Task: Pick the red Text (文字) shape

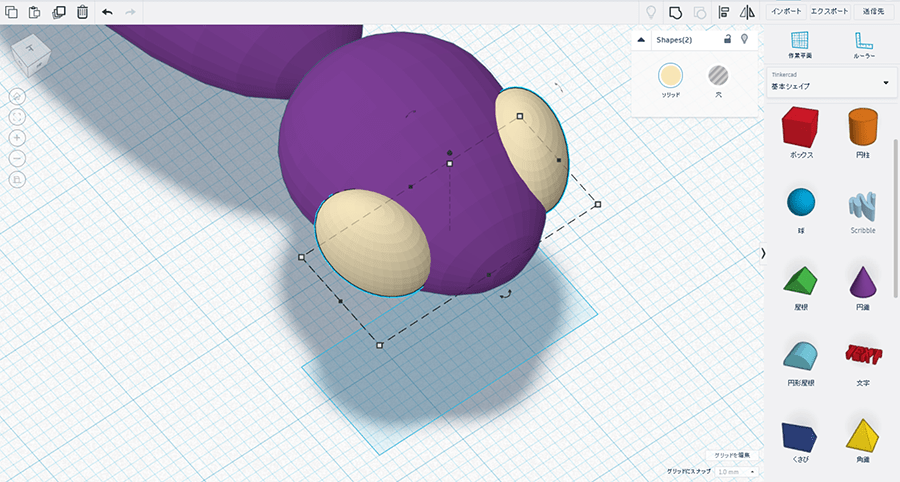Action: tap(863, 363)
